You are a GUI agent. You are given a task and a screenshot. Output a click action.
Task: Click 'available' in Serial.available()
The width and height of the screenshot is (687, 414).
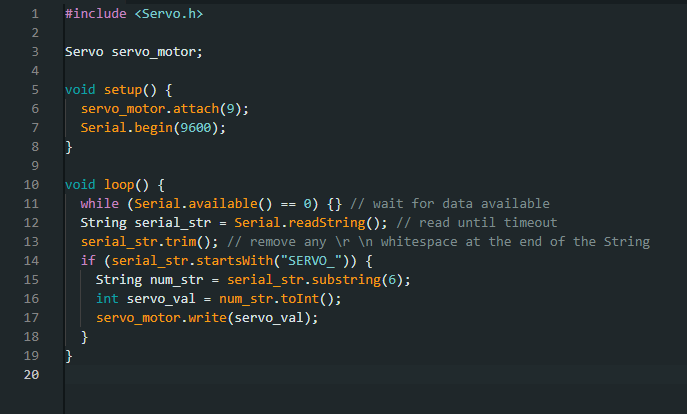(223, 204)
